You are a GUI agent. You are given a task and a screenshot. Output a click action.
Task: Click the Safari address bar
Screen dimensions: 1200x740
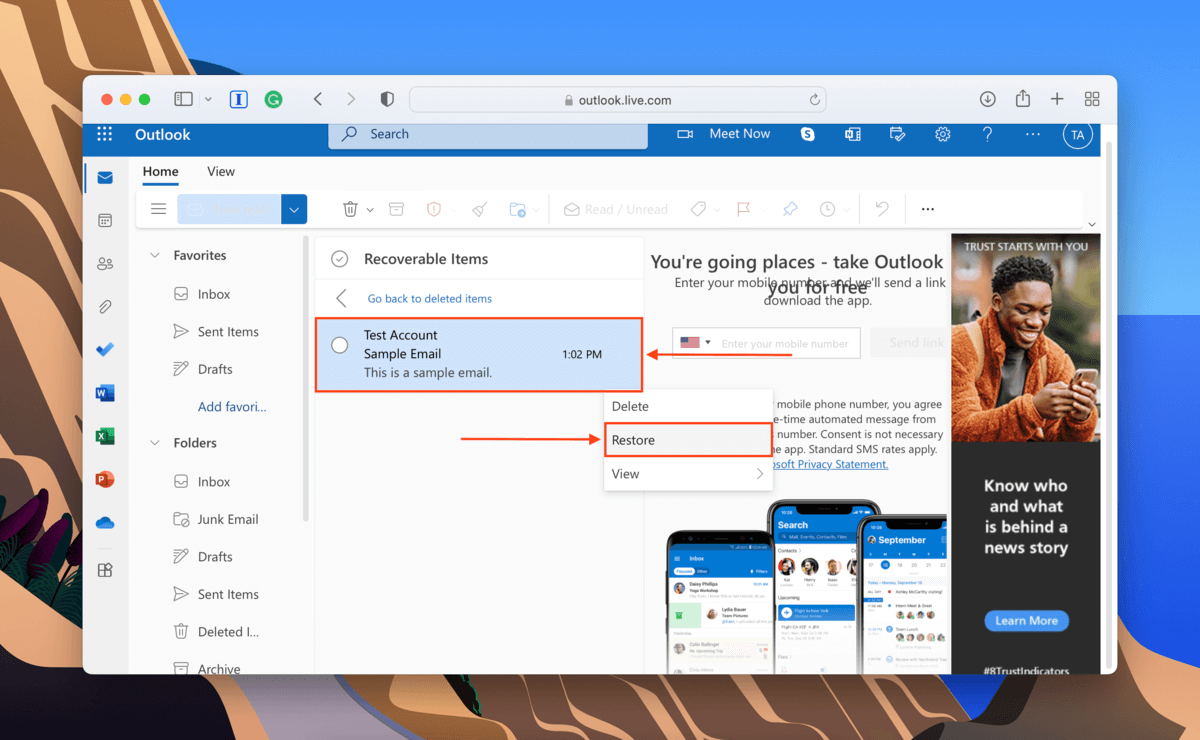pyautogui.click(x=617, y=99)
